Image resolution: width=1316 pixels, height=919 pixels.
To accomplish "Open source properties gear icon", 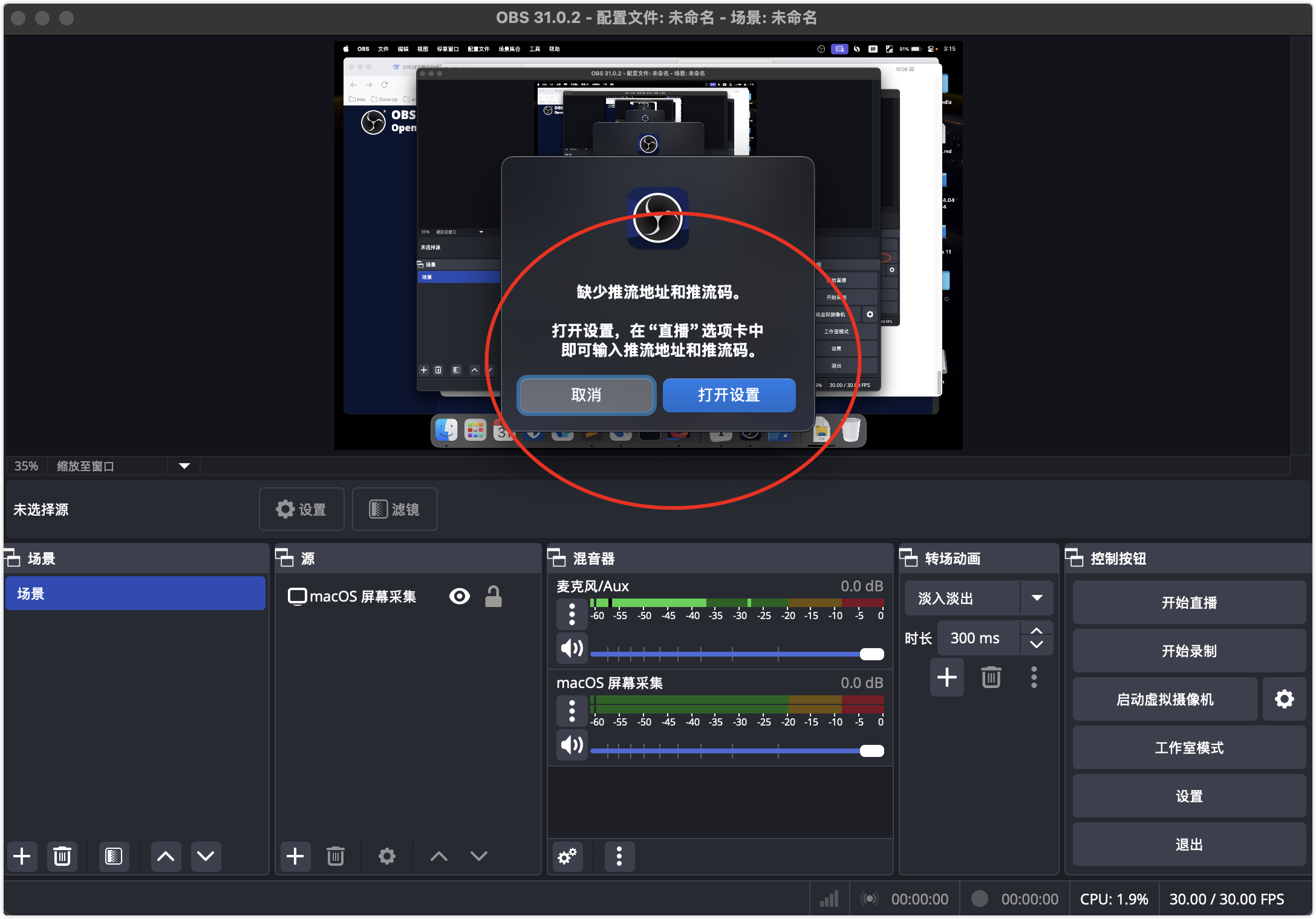I will click(387, 856).
